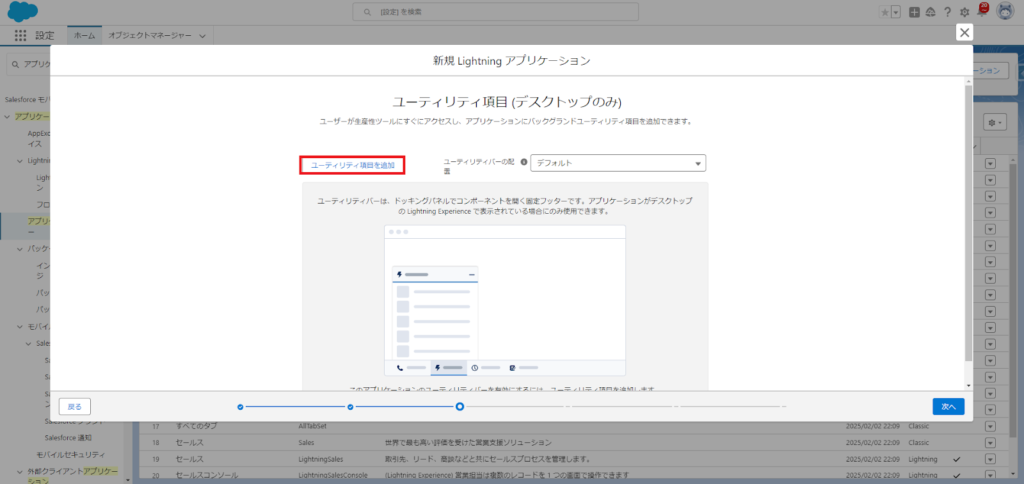Viewport: 1024px width, 484px height.
Task: Click the utility bar preview illustration
Action: click(505, 300)
